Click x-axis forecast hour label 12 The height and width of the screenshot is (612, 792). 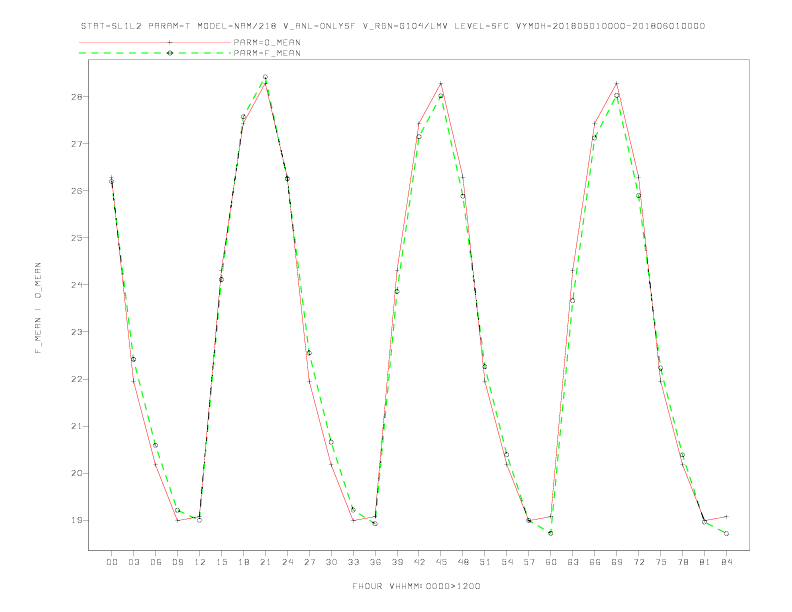[200, 562]
